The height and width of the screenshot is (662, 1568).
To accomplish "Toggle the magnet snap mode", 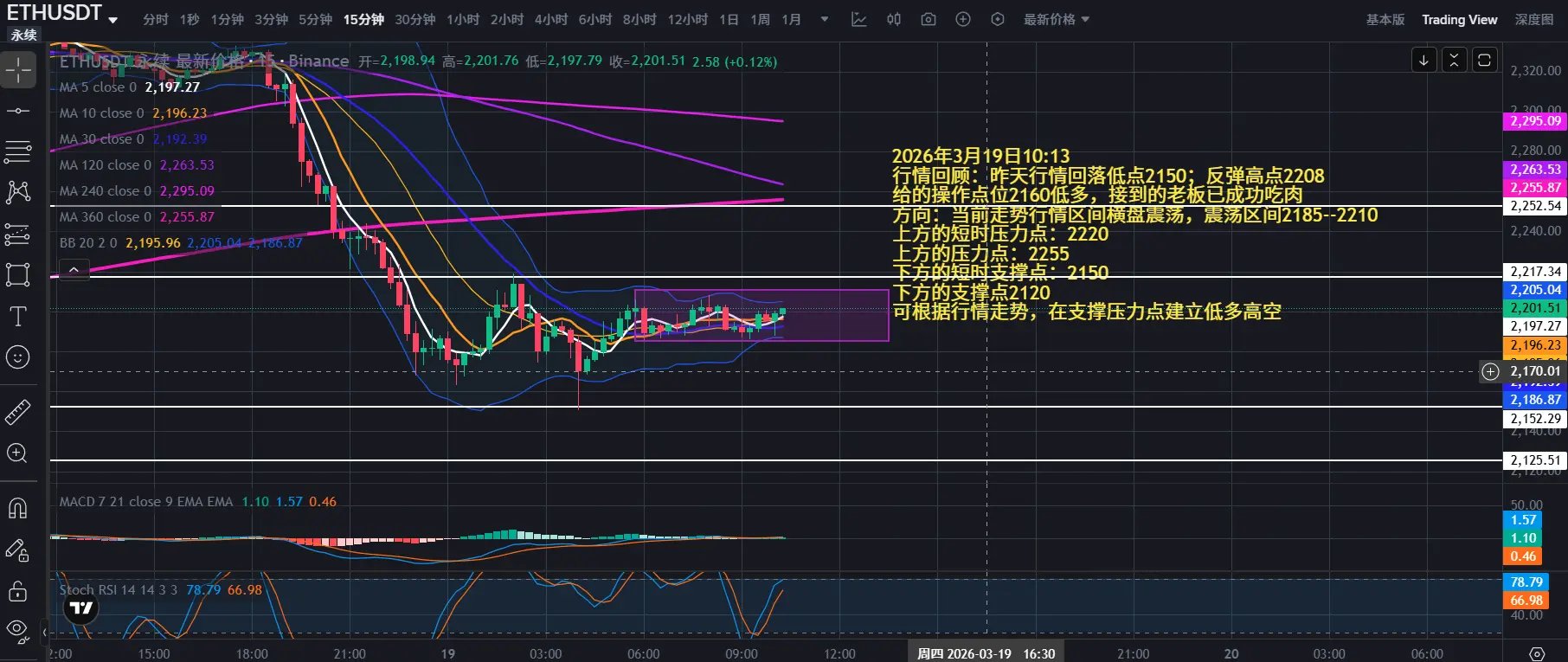I will [18, 508].
